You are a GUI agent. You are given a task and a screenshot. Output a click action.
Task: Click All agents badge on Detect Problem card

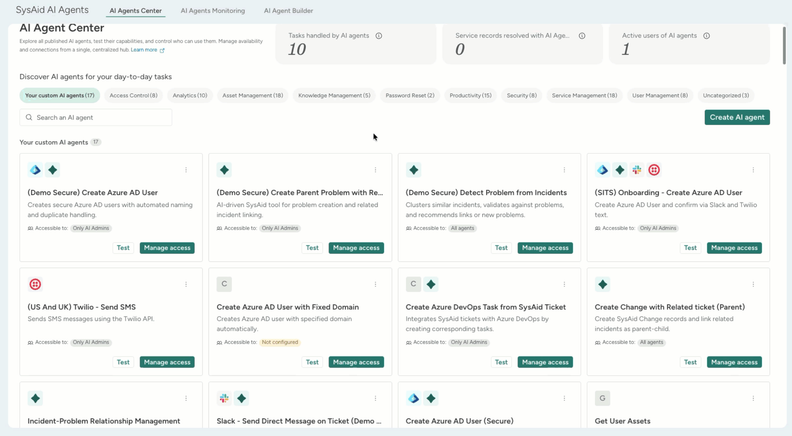(463, 228)
